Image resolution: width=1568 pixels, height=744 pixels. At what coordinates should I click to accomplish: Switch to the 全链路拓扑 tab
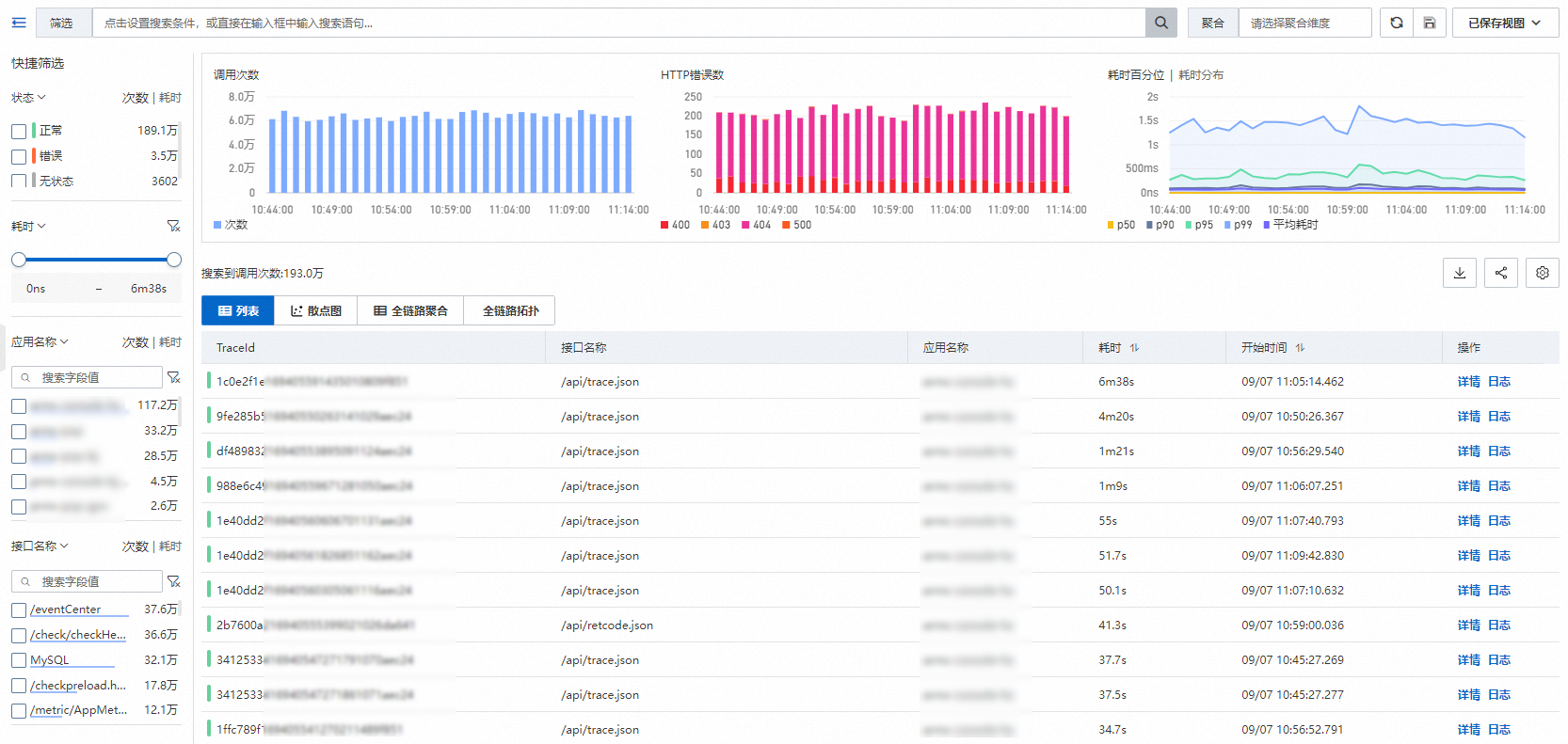(x=510, y=310)
